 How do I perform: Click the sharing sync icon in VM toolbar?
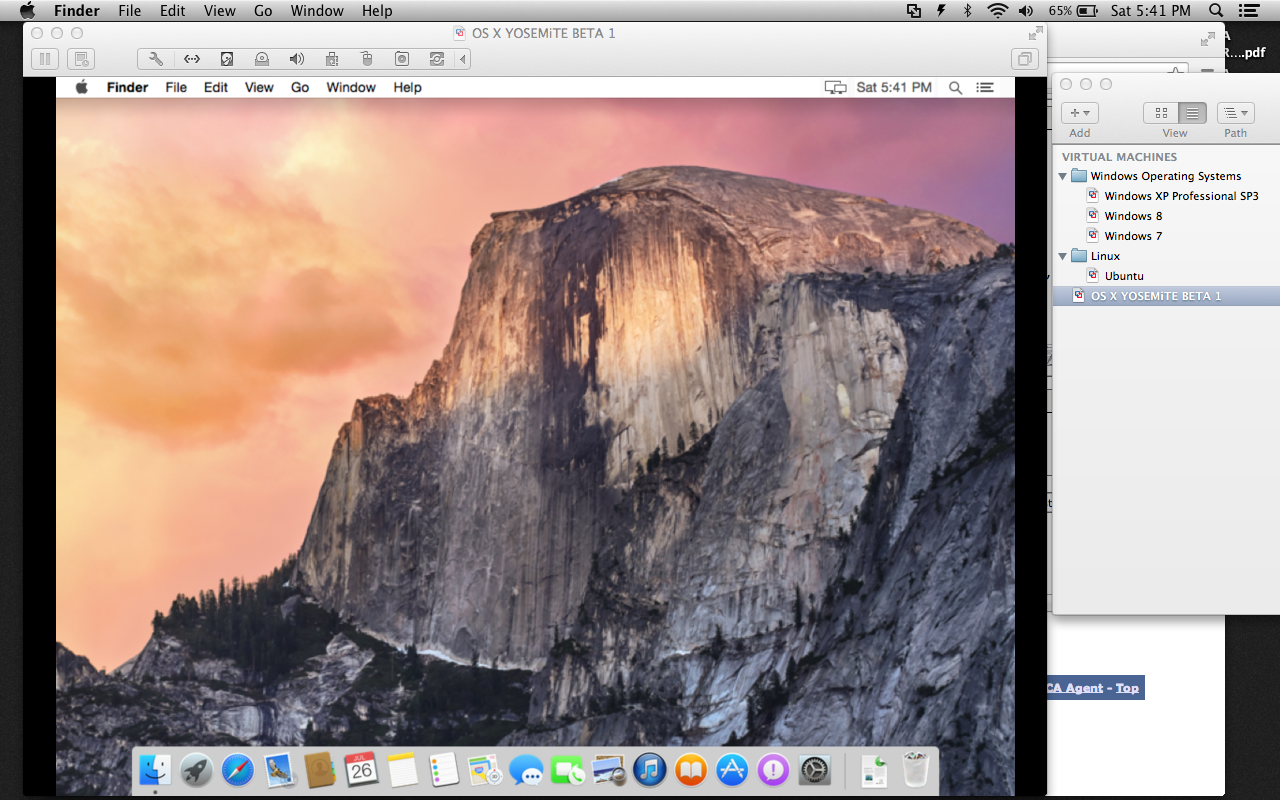437,59
